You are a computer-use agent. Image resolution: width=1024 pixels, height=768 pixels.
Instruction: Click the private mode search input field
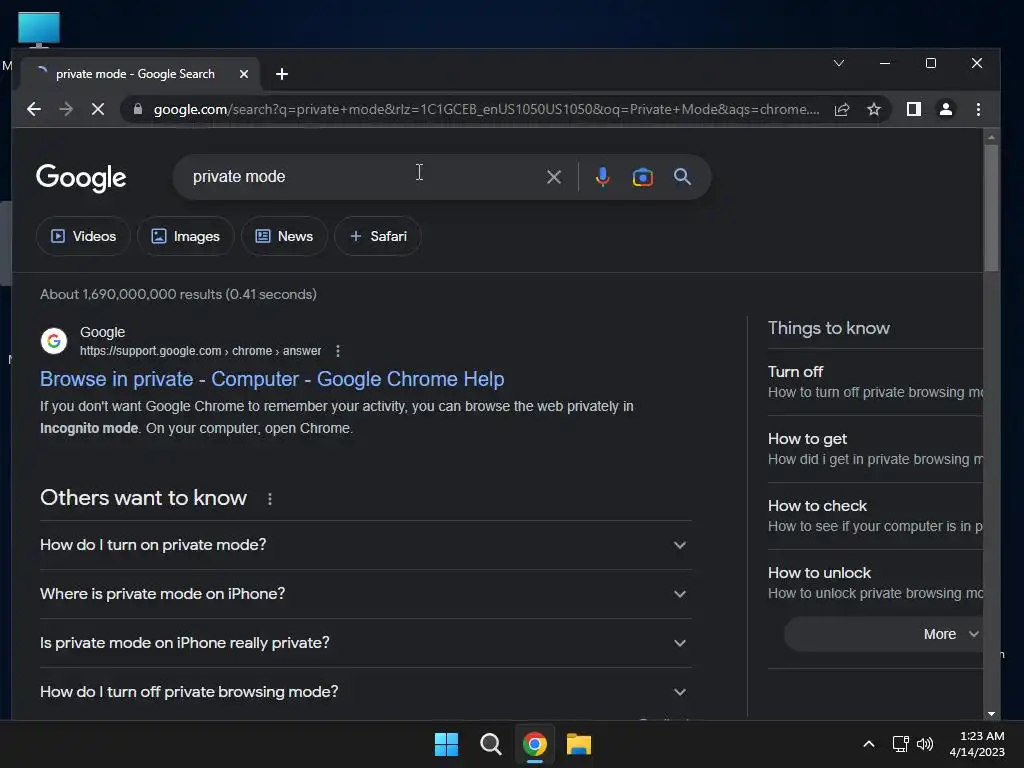pos(366,176)
